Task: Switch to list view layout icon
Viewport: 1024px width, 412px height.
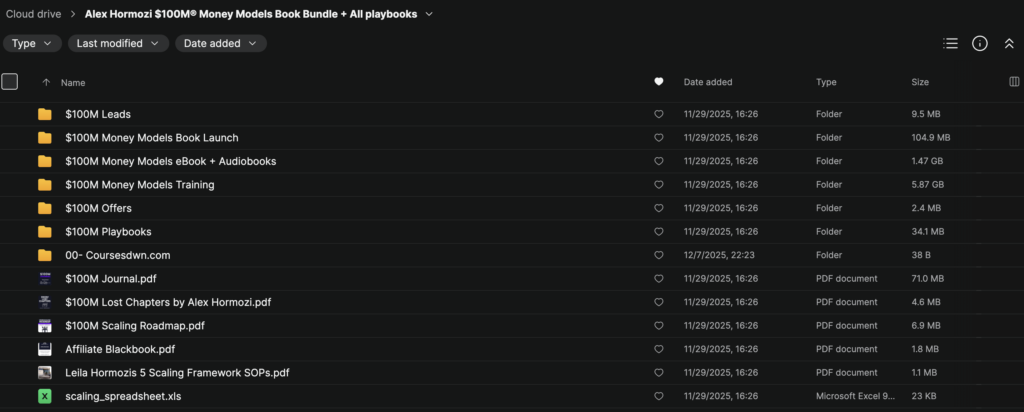Action: tap(951, 43)
